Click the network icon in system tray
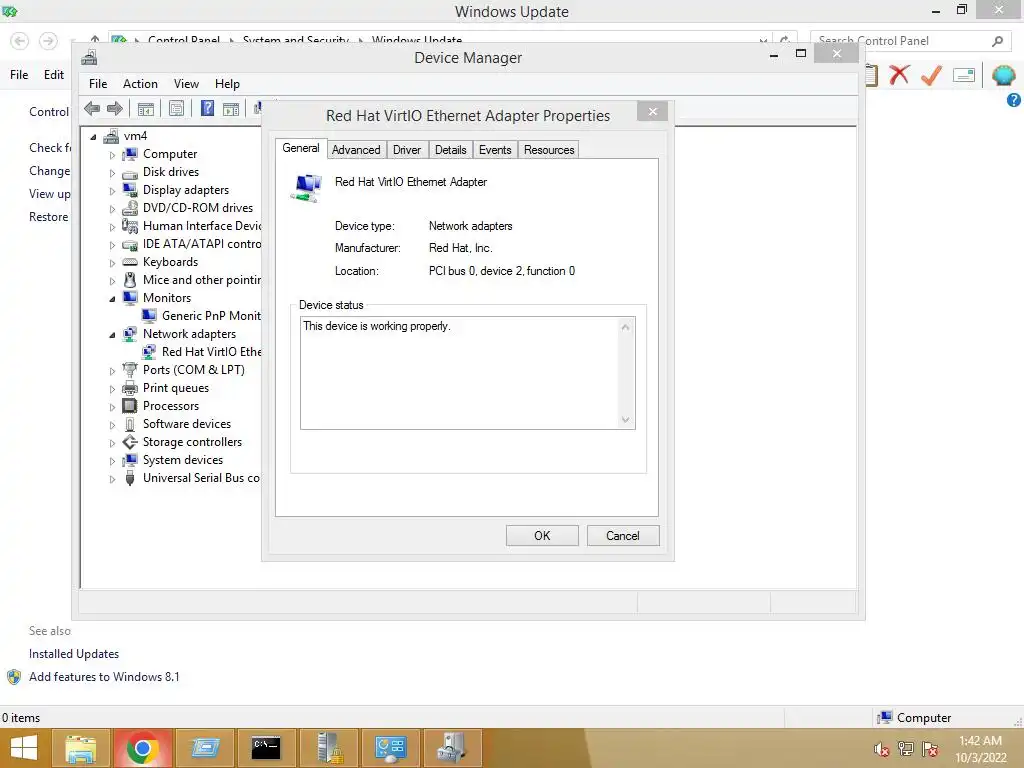 pyautogui.click(x=906, y=749)
